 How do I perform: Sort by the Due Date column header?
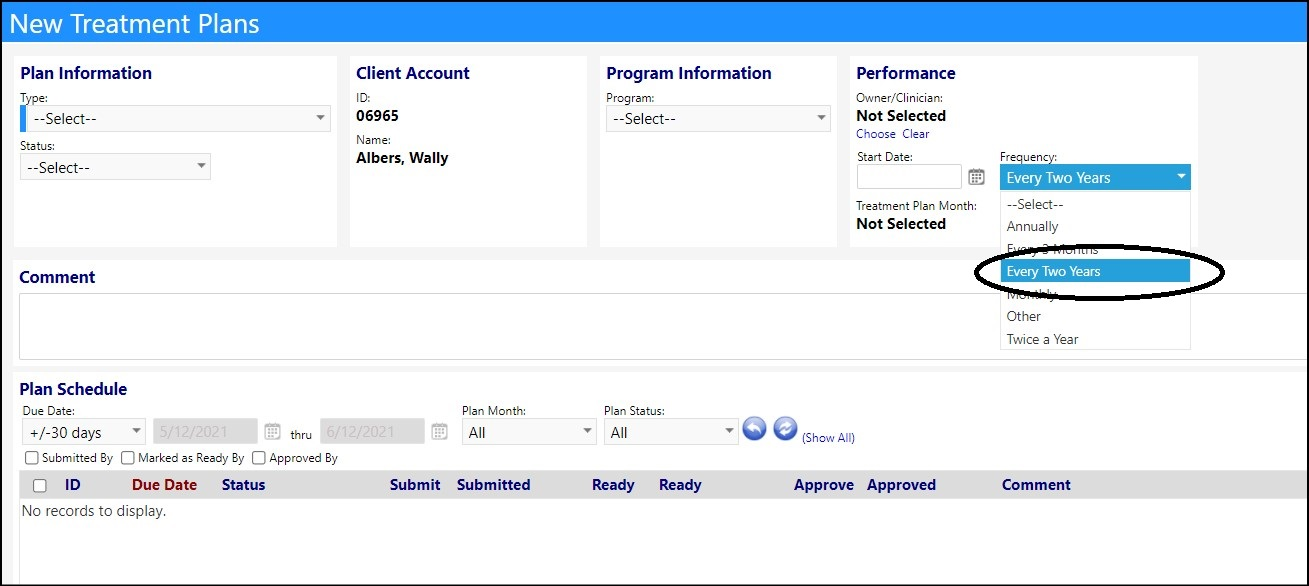(x=164, y=485)
